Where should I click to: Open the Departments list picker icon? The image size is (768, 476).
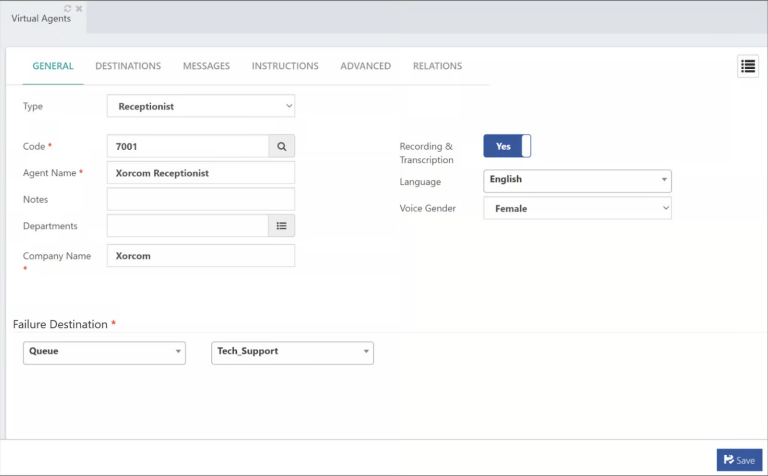282,226
